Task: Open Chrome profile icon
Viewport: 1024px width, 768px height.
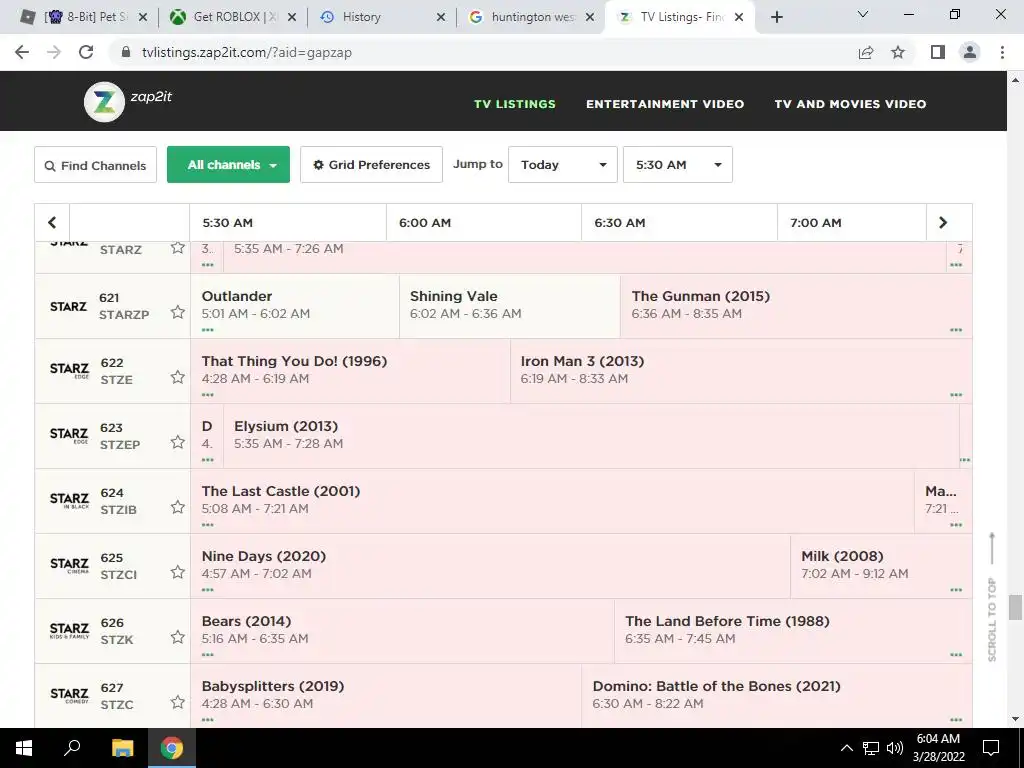Action: [x=970, y=52]
